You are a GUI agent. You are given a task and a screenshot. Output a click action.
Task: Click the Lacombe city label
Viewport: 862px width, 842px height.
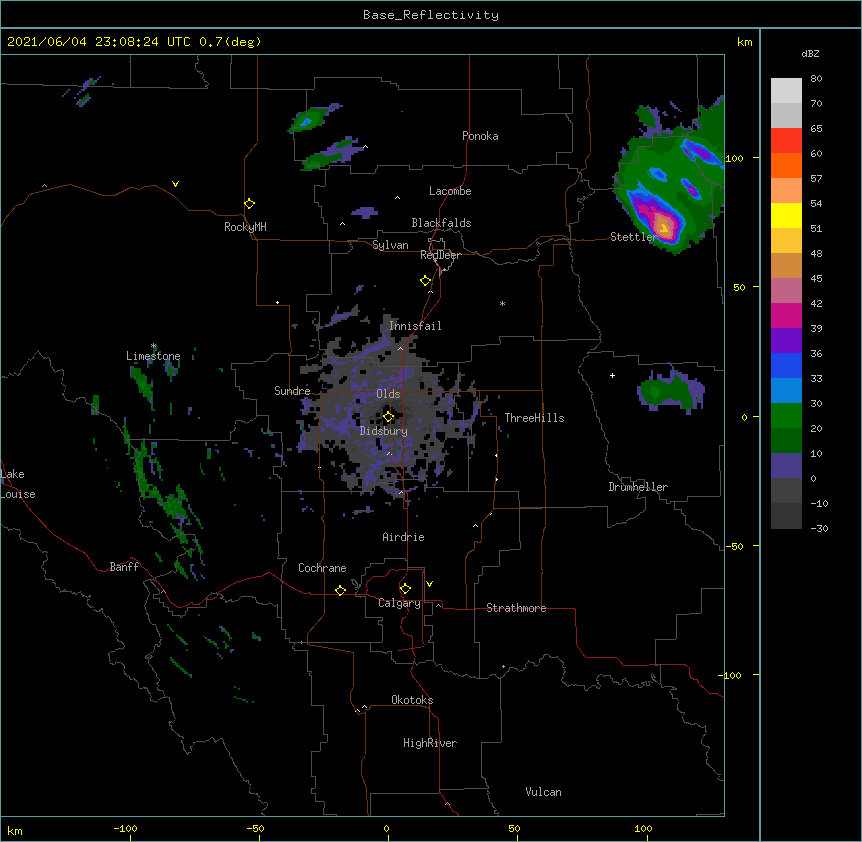pos(450,191)
